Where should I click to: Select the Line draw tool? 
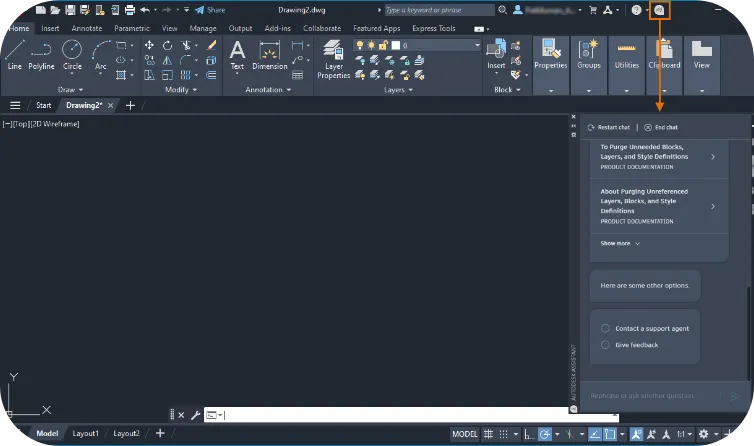pyautogui.click(x=14, y=54)
